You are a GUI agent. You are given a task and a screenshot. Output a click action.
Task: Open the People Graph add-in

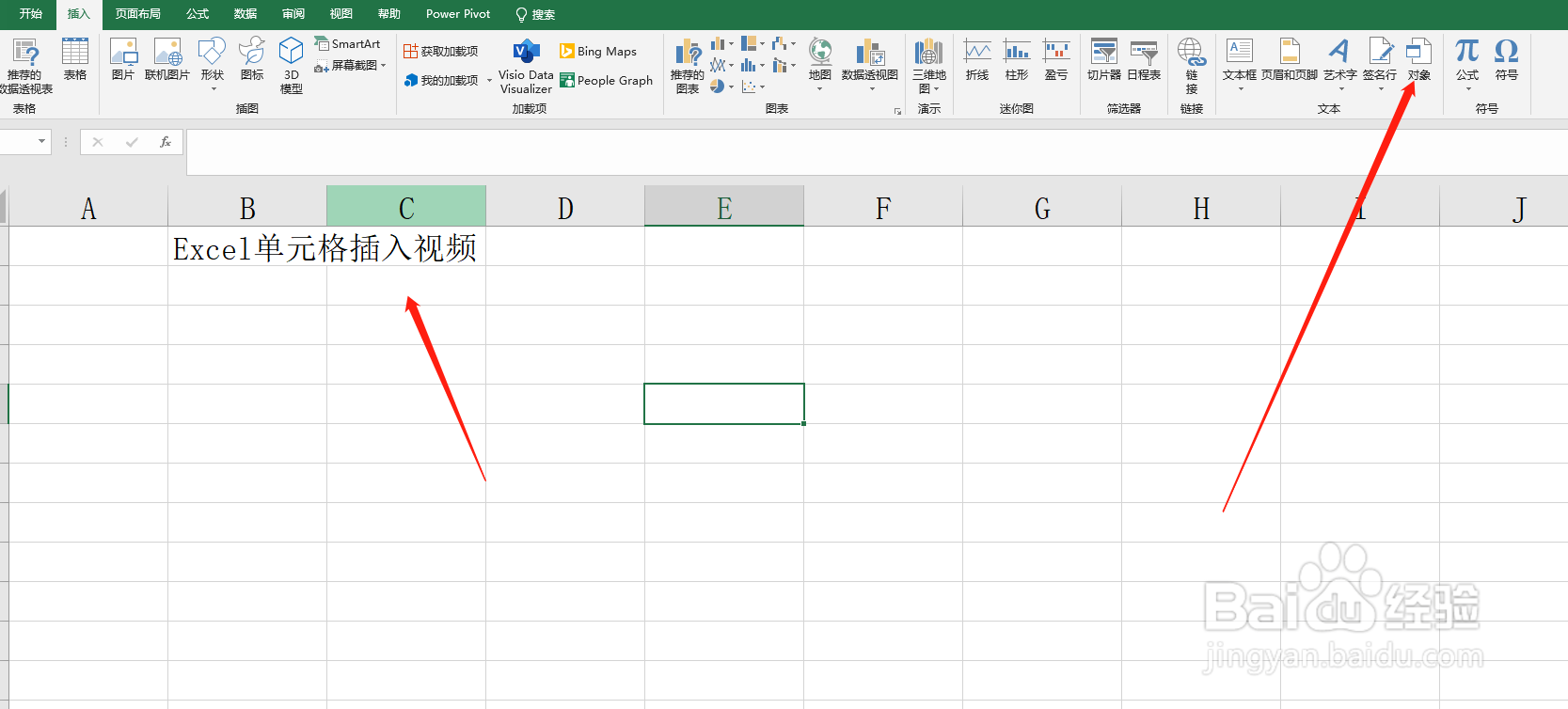(606, 81)
